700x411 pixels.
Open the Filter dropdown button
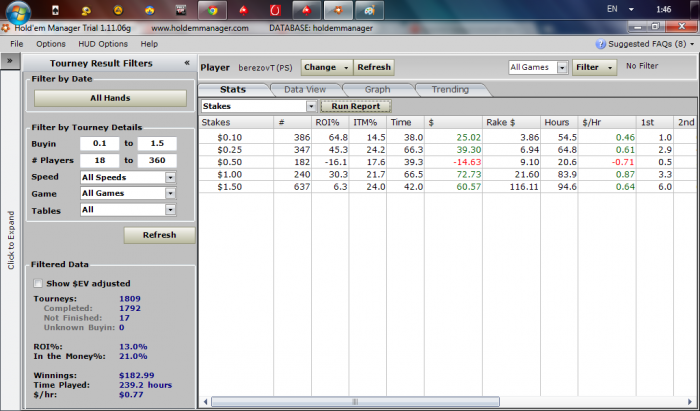(x=595, y=67)
